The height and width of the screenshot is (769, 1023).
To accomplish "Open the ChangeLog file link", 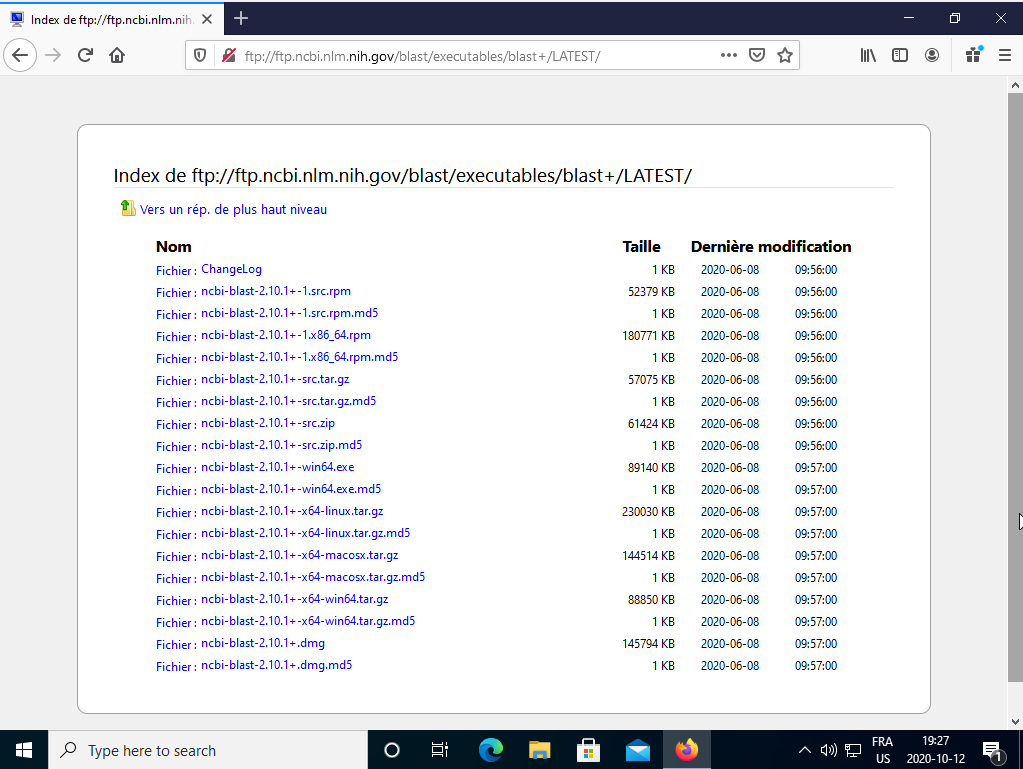I will 231,269.
